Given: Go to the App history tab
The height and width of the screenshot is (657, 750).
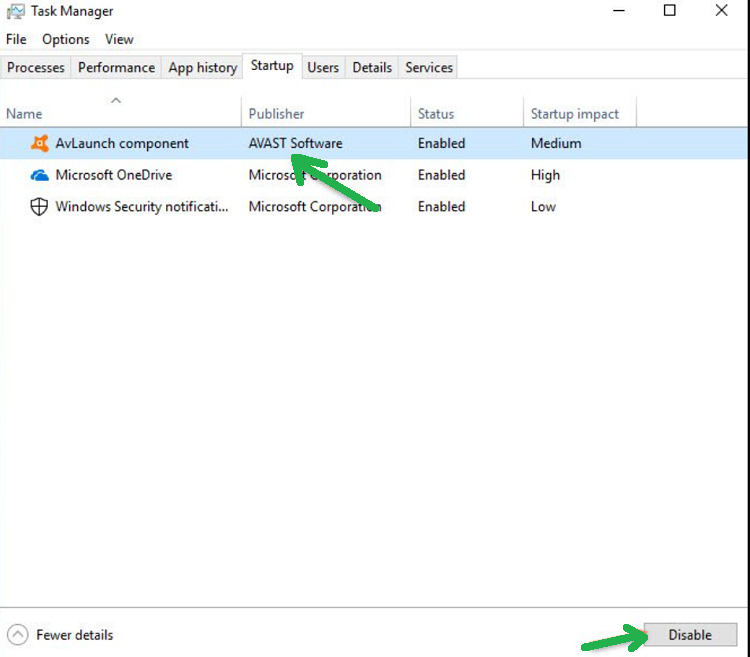Looking at the screenshot, I should pos(202,67).
